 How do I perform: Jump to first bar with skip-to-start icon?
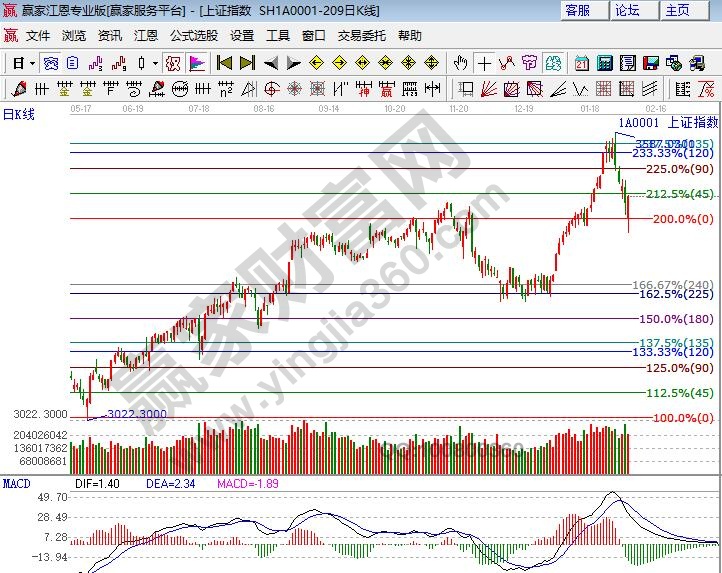tap(225, 63)
